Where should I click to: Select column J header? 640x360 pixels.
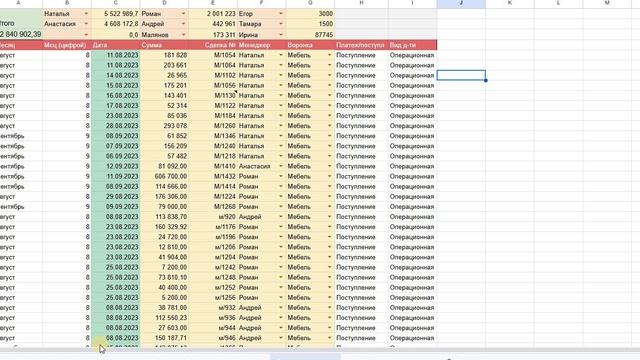tap(461, 3)
